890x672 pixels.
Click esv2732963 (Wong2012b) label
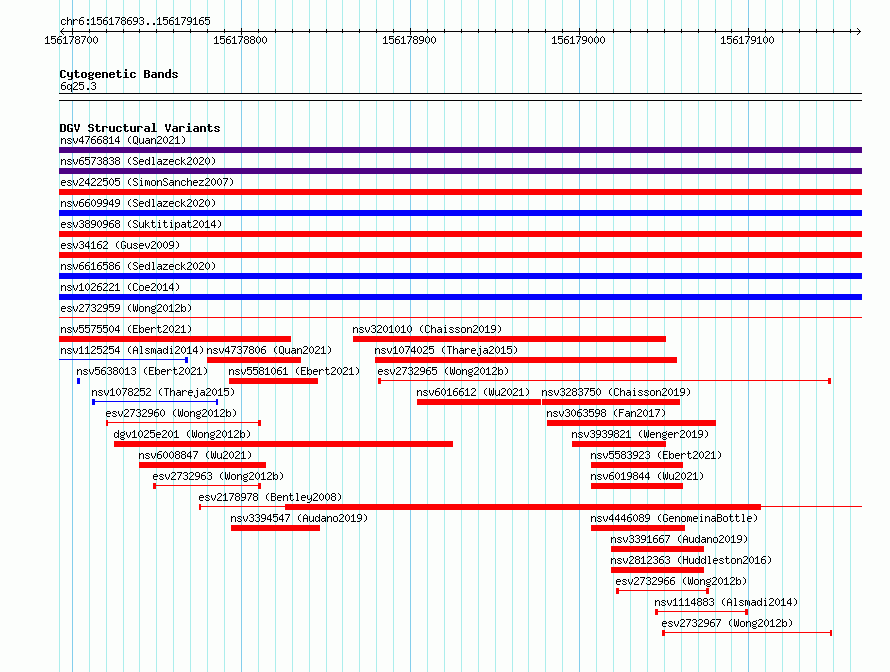[218, 476]
